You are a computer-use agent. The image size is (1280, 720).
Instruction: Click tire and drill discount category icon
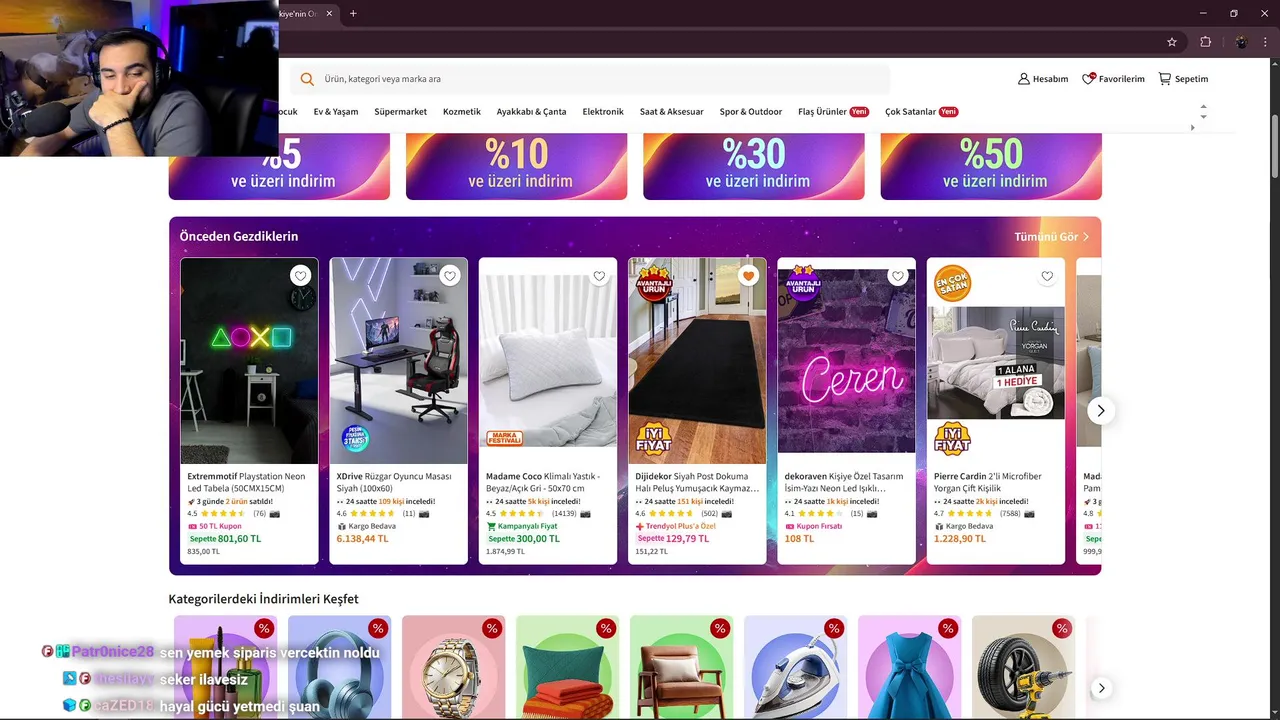[x=1023, y=667]
